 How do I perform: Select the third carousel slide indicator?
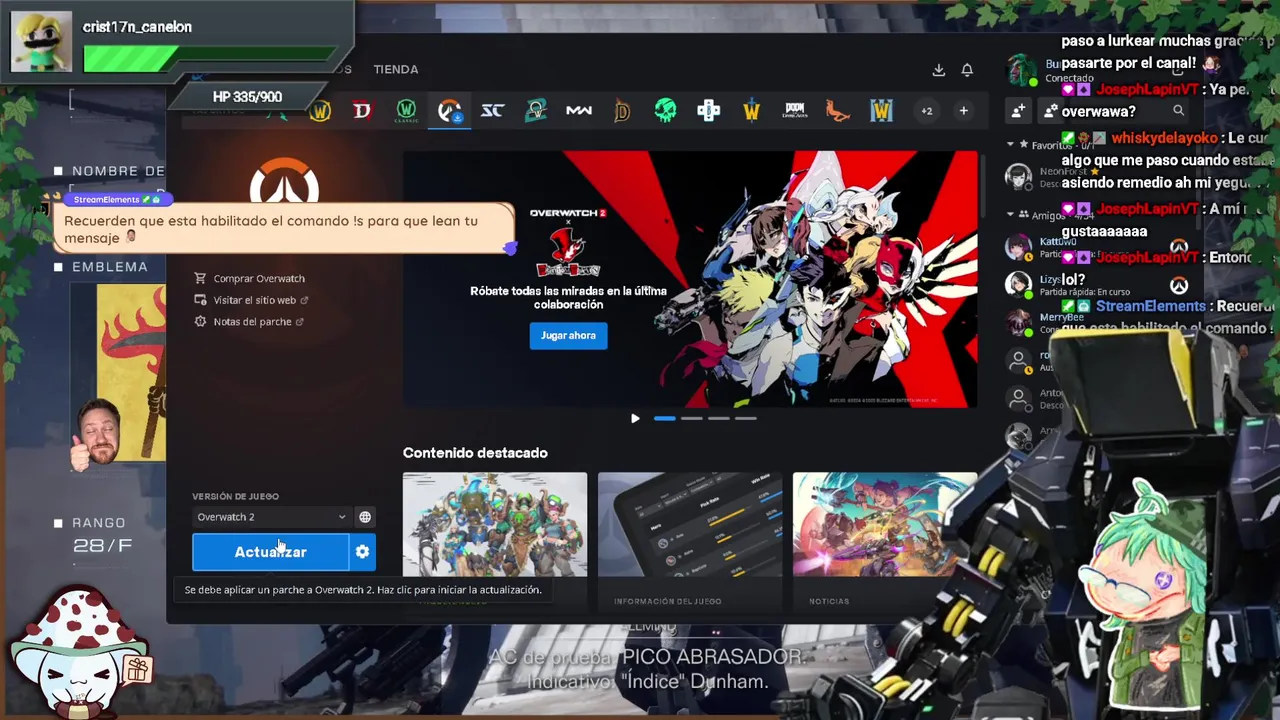[718, 418]
